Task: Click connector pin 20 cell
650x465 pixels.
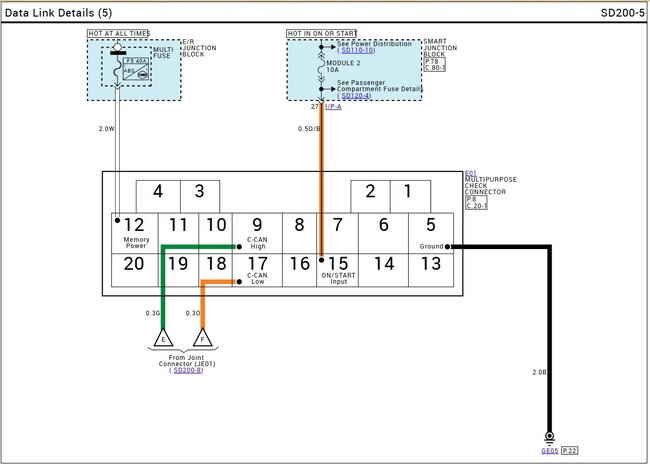Action: [135, 270]
